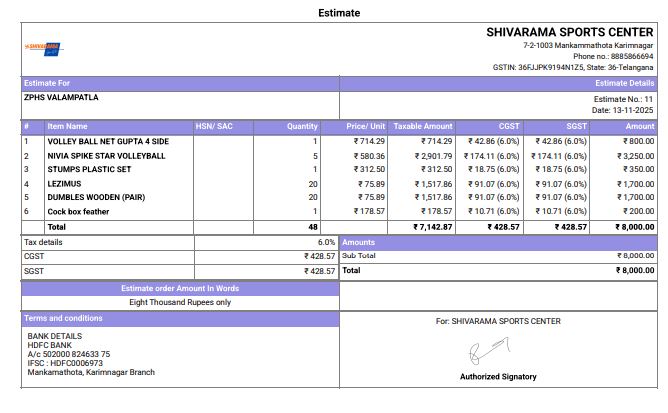Click the Quantity column header
The height and width of the screenshot is (413, 668).
click(302, 127)
